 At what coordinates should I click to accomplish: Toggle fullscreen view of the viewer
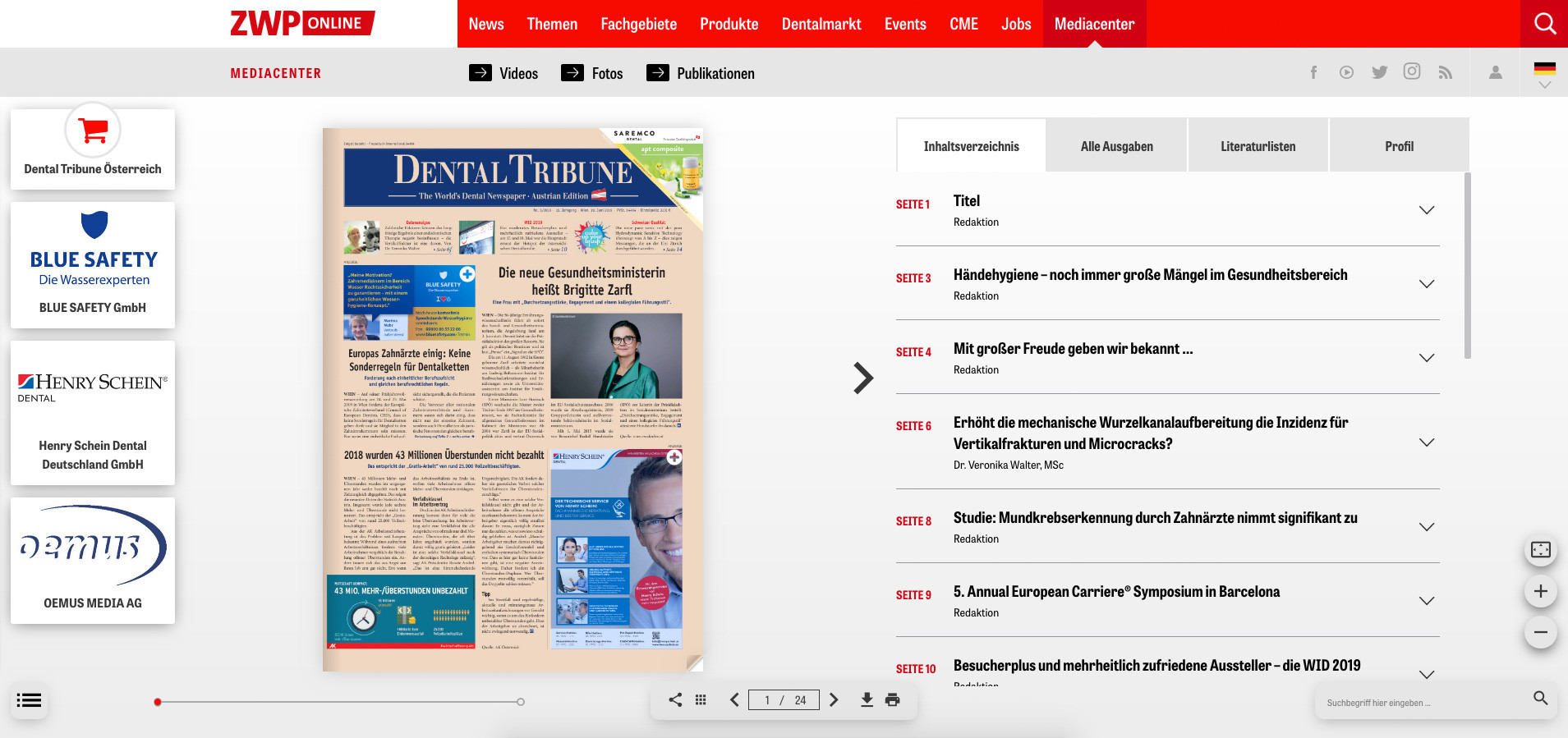[1541, 550]
